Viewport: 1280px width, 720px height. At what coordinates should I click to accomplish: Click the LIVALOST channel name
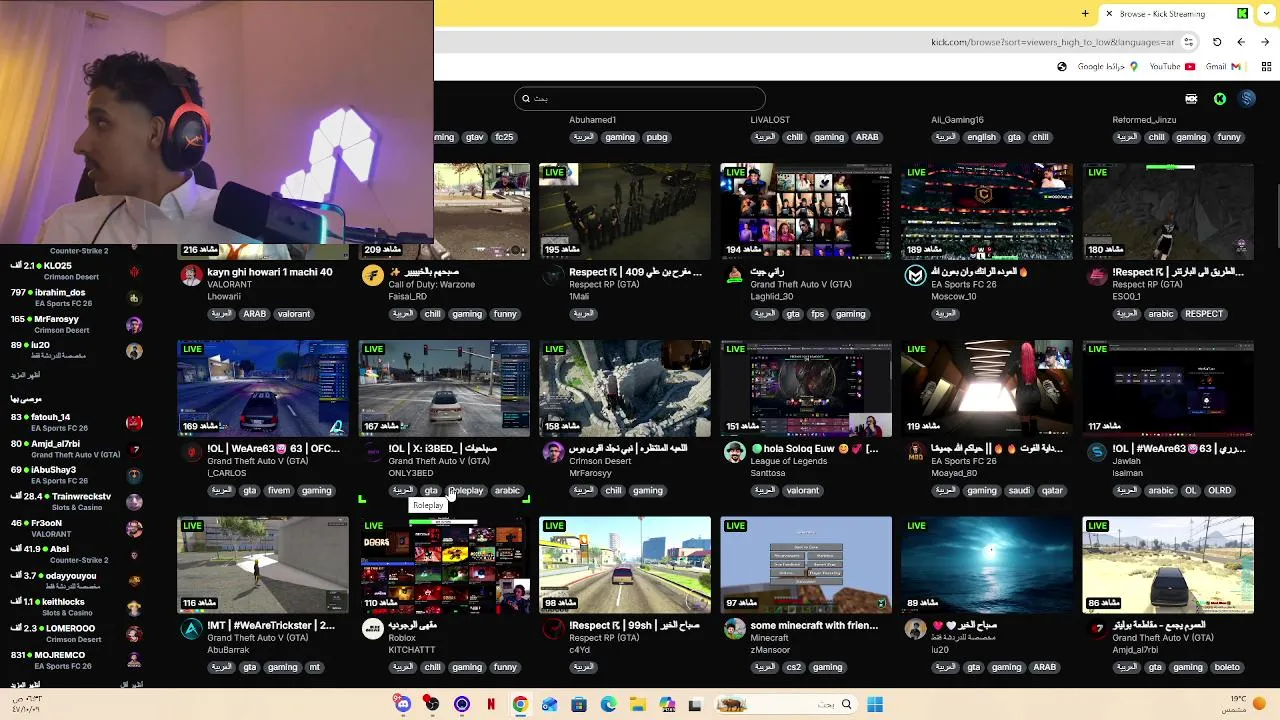tap(770, 120)
